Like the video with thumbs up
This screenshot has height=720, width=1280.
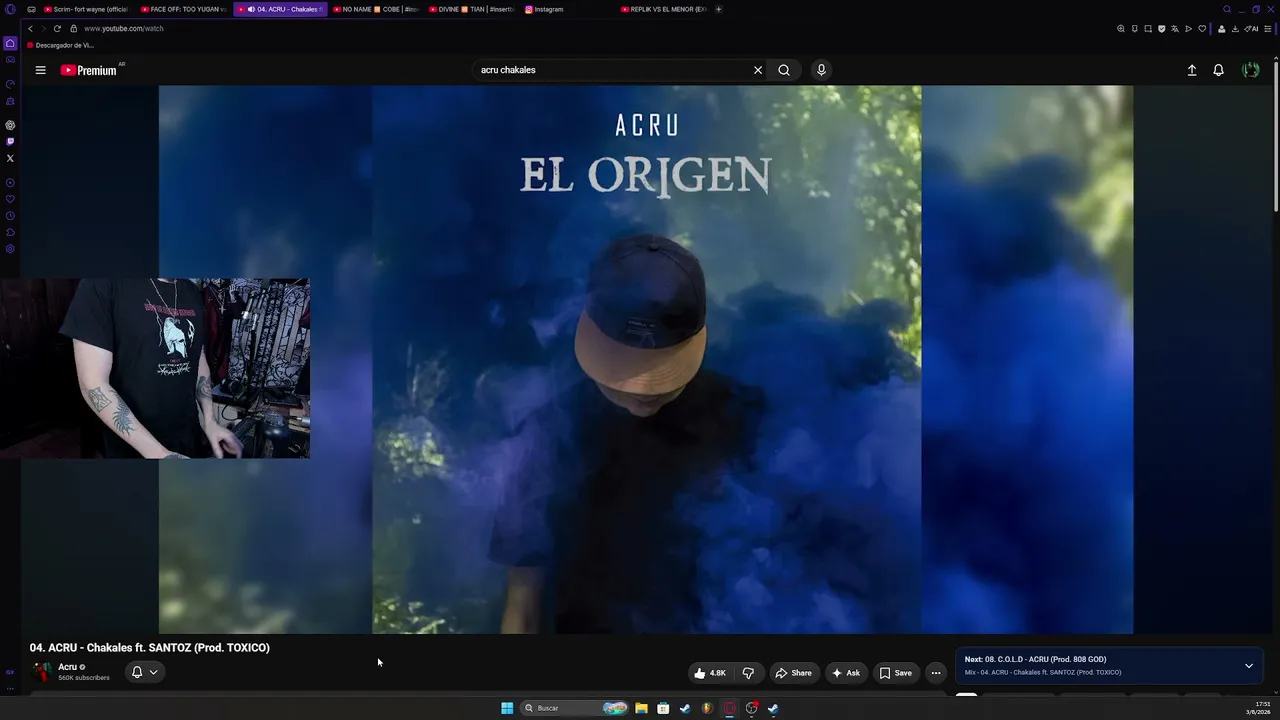[x=710, y=673]
